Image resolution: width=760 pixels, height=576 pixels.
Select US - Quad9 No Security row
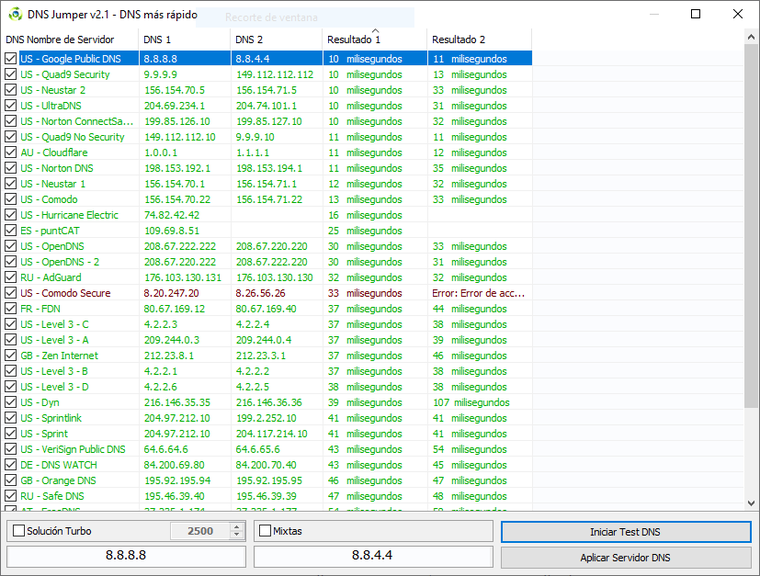[x=268, y=137]
